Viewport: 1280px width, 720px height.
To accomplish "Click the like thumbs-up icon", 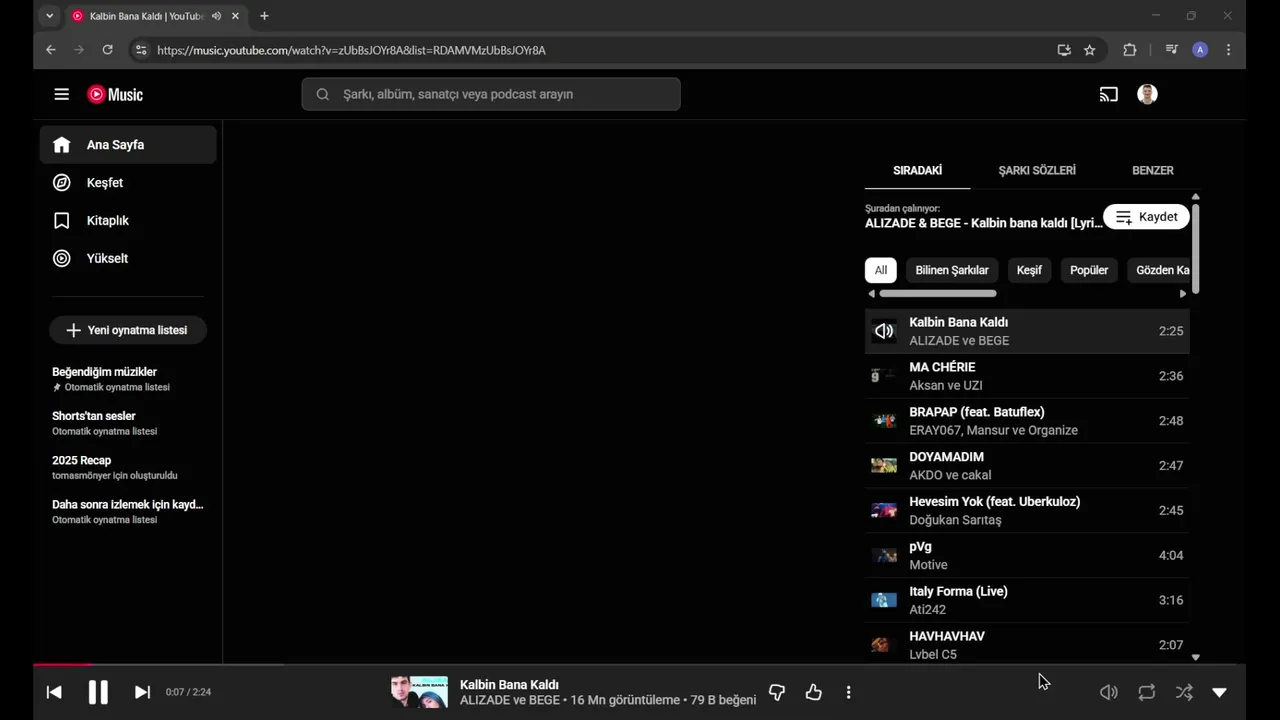I will [814, 692].
